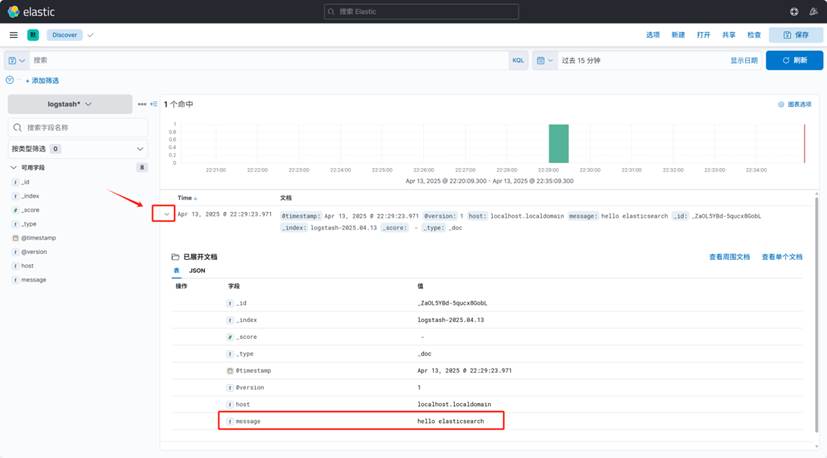This screenshot has width=827, height=458.
Task: Click the 检查 (Inspect) menu item
Action: point(754,35)
